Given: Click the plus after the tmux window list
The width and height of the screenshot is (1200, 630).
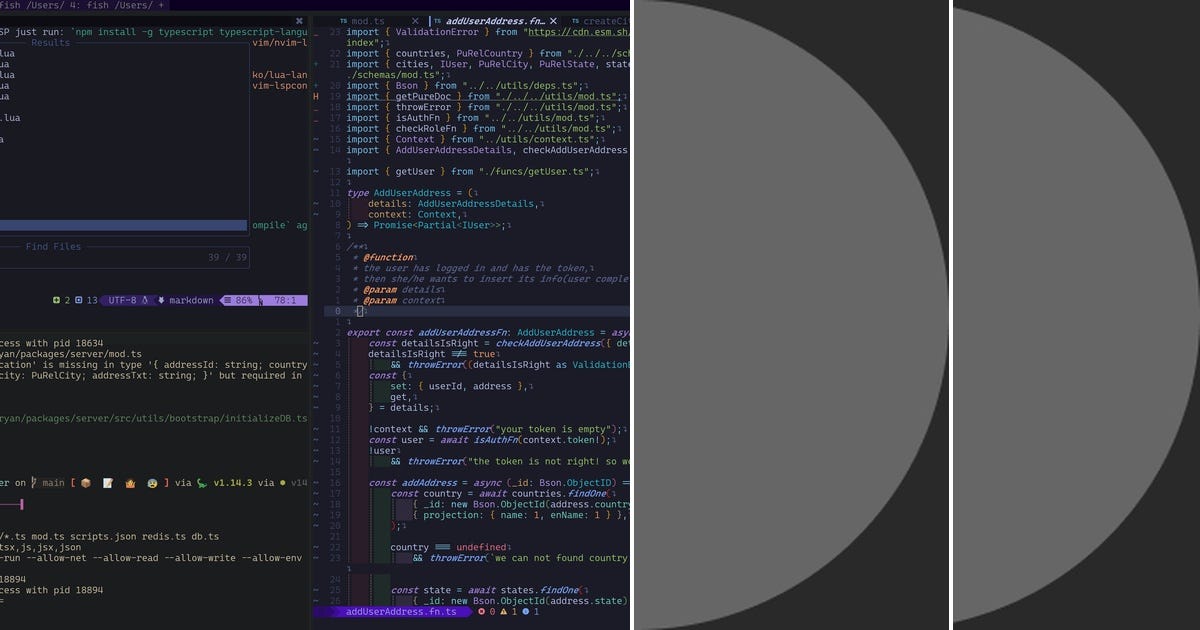Looking at the screenshot, I should click(161, 5).
